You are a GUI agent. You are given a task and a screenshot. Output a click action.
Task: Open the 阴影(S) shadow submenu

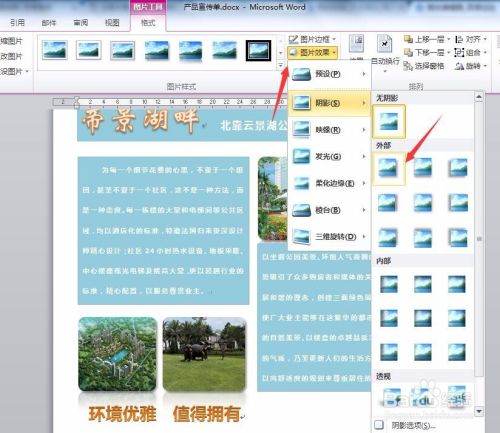pyautogui.click(x=329, y=103)
